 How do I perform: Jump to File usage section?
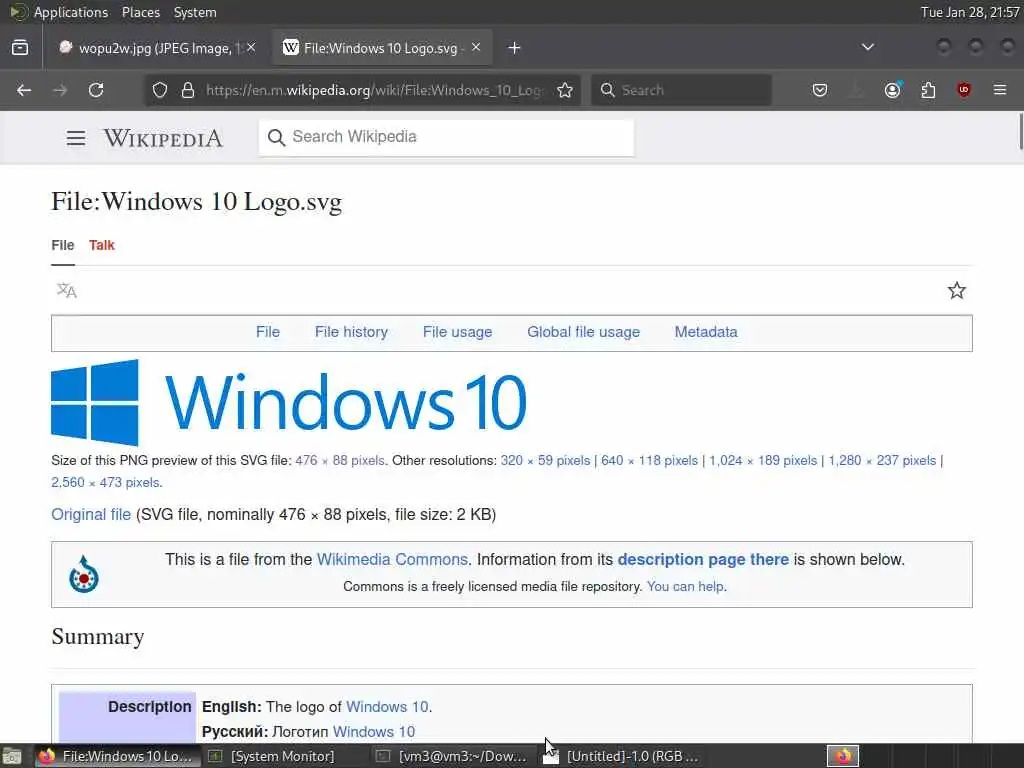click(457, 332)
